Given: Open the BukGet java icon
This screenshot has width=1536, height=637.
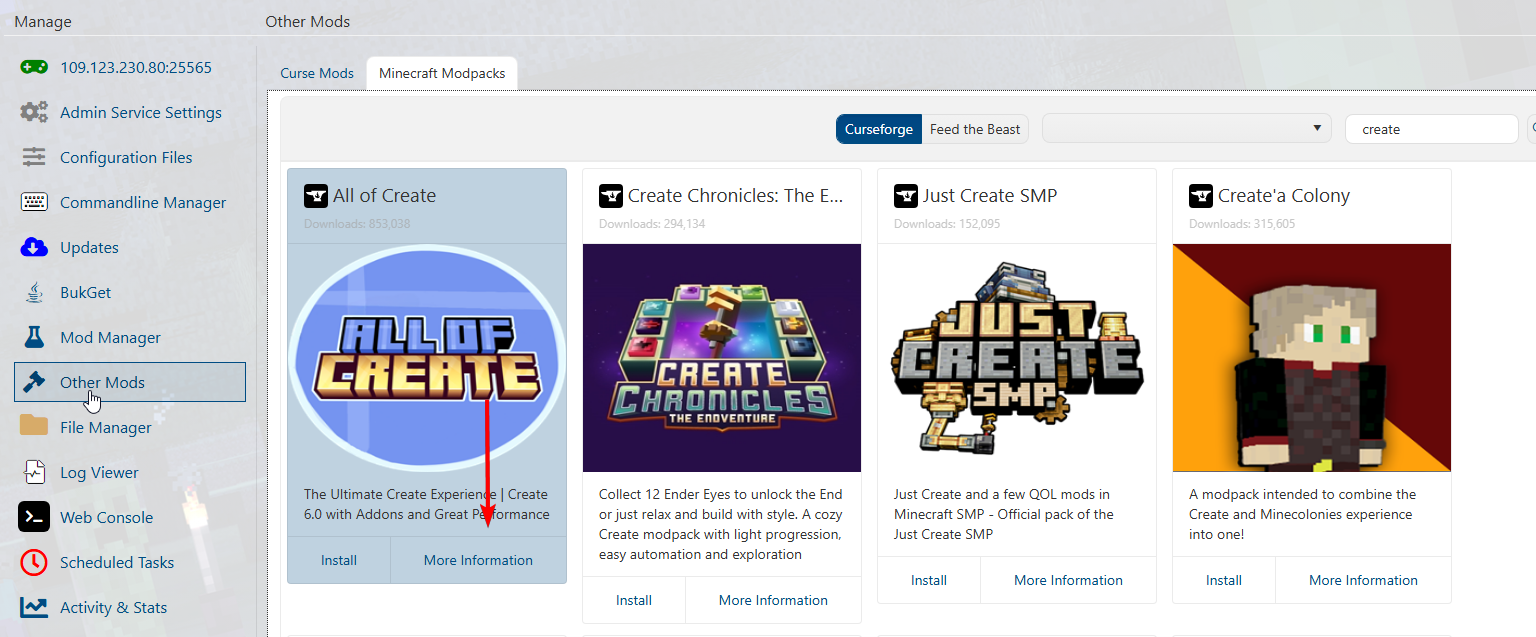Looking at the screenshot, I should click(34, 292).
